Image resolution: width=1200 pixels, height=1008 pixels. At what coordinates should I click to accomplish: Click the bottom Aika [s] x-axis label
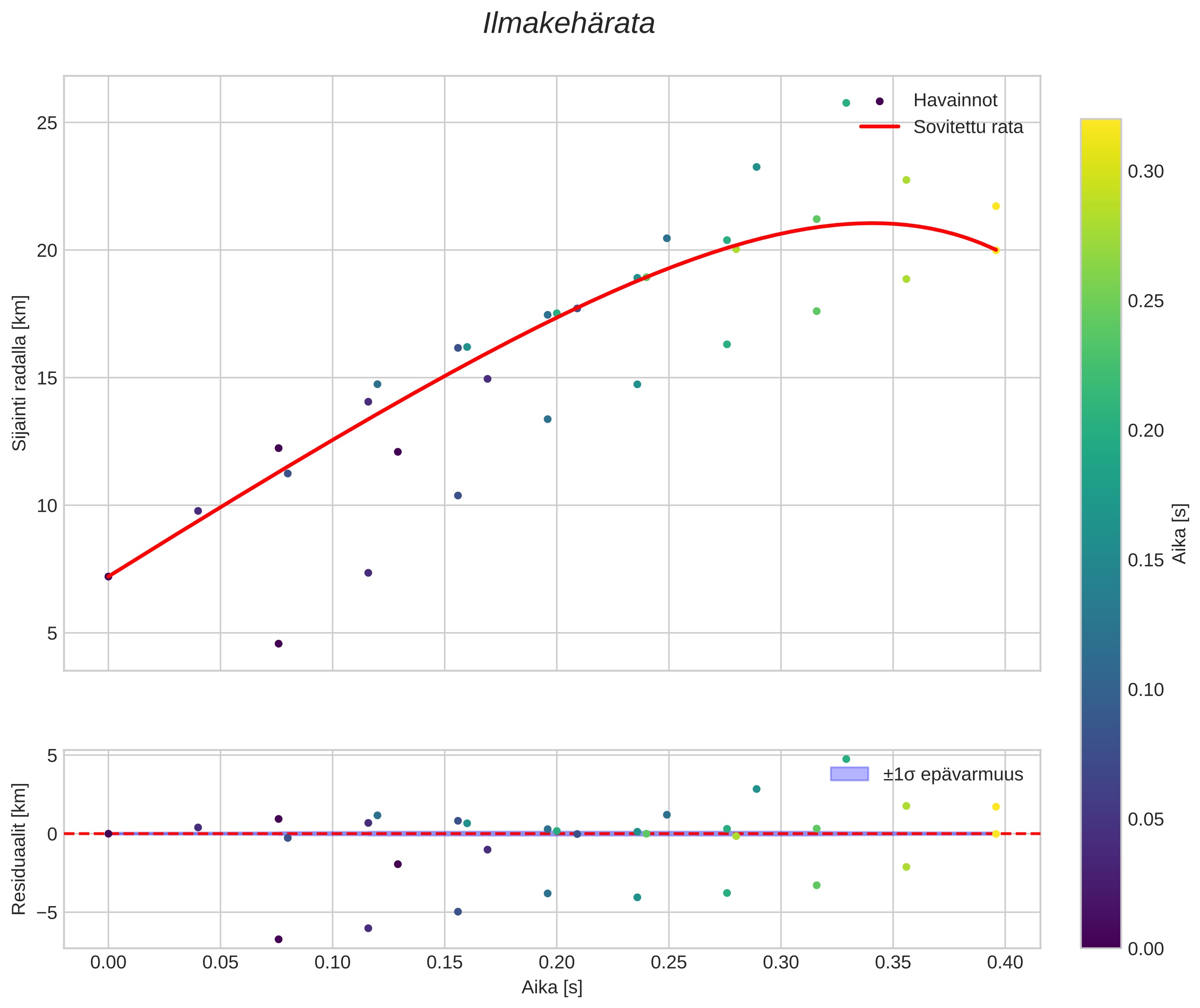coord(552,987)
